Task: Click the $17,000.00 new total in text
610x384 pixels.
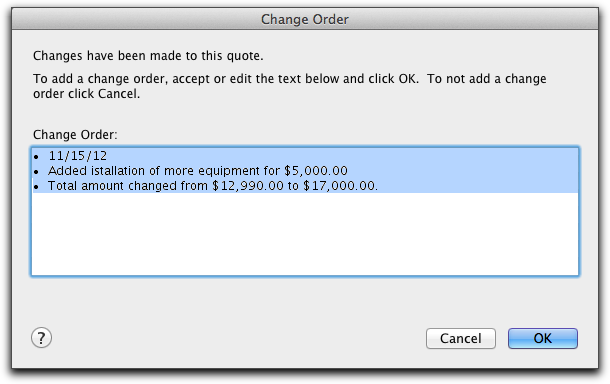Action: click(x=339, y=186)
